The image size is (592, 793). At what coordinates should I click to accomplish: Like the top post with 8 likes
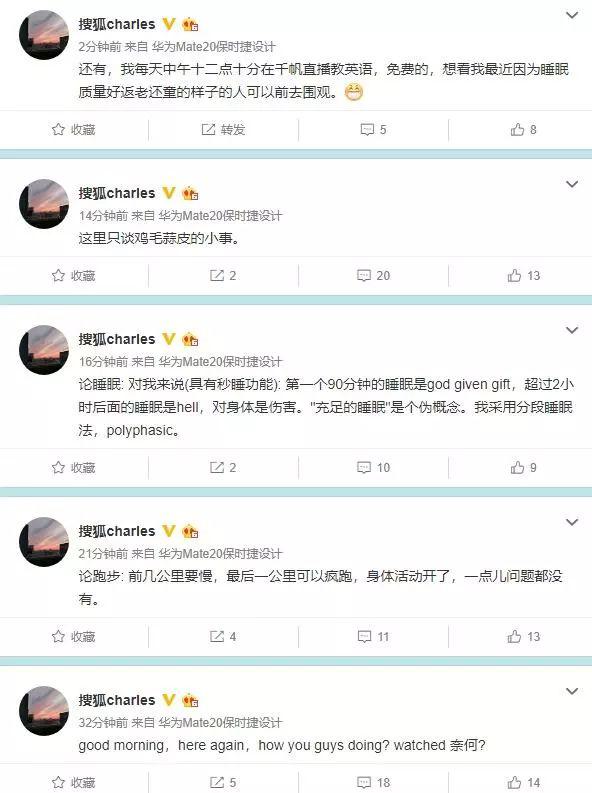coord(523,130)
